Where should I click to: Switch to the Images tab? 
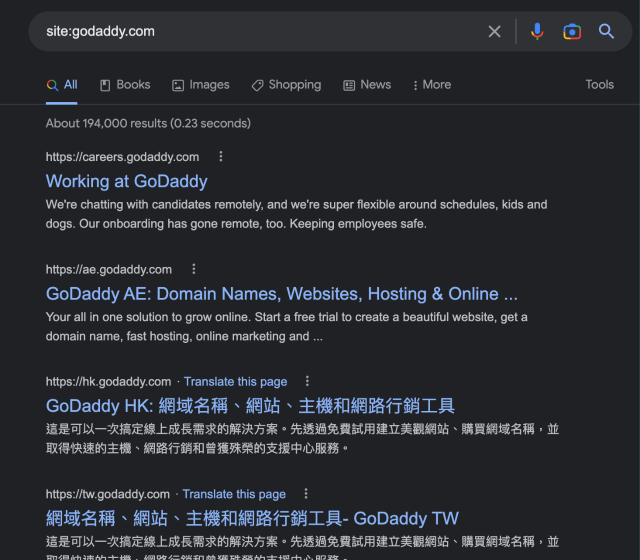click(200, 85)
